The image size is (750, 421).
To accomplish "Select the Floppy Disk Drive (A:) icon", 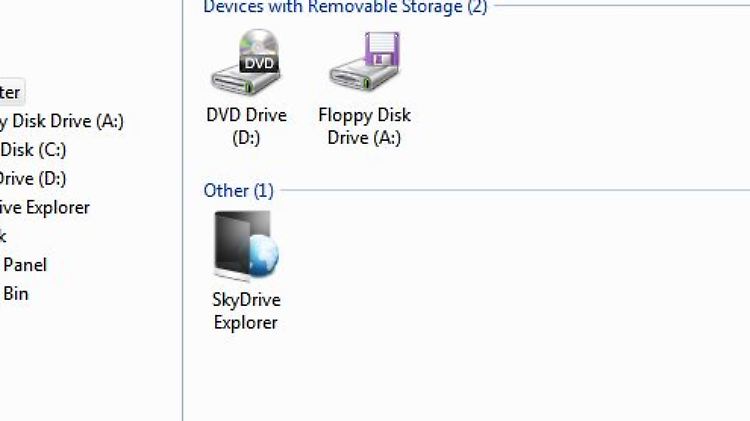I will tap(365, 65).
